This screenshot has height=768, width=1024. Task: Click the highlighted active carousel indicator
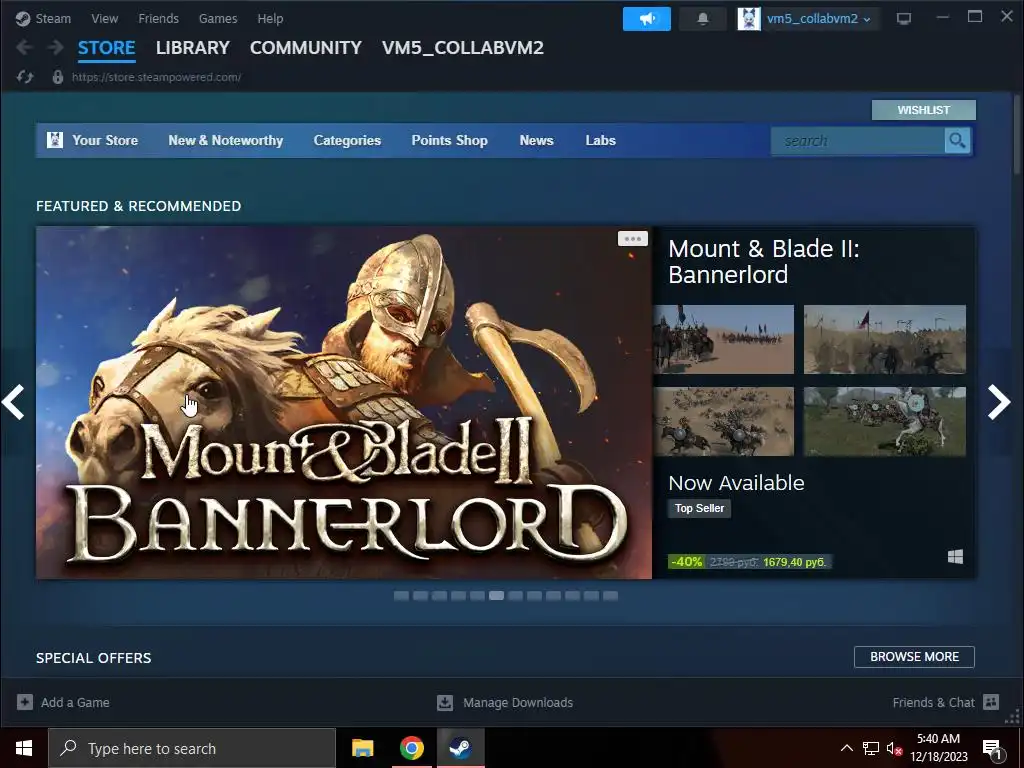pos(496,596)
